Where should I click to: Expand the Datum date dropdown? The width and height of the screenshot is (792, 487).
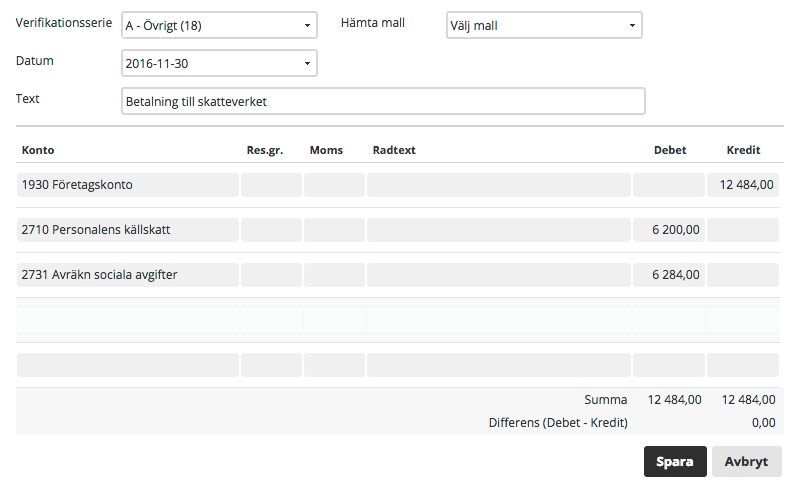(x=219, y=63)
